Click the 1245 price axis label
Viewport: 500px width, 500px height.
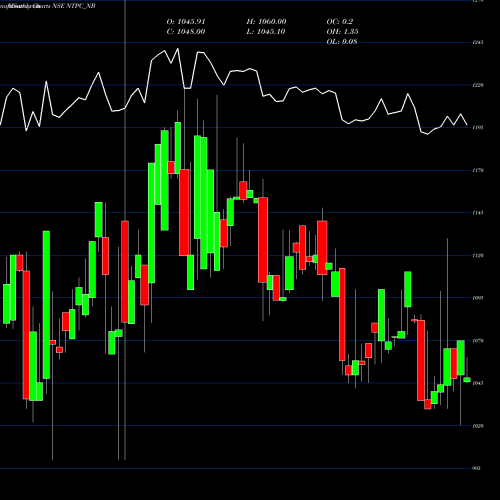478,42
